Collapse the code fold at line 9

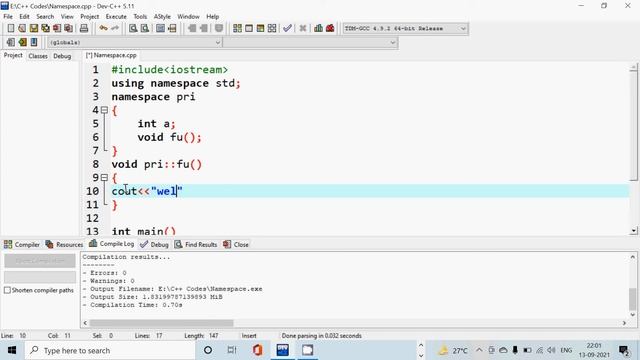point(104,178)
